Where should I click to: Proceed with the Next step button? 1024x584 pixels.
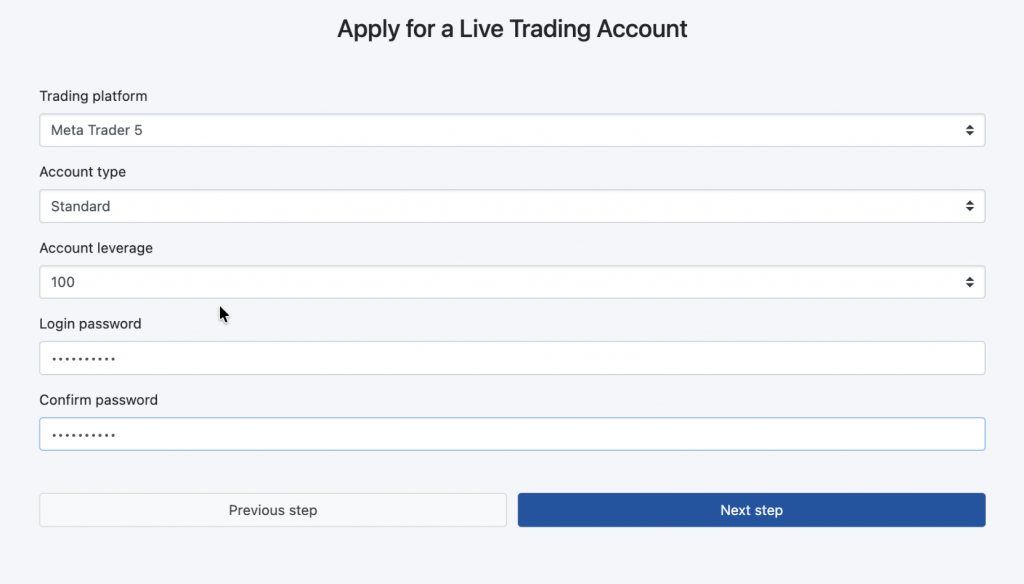pos(751,510)
